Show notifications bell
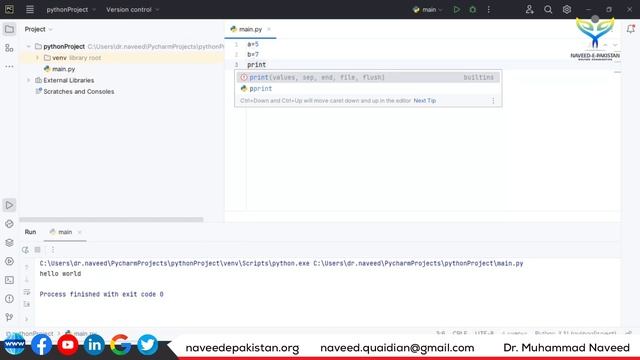This screenshot has width=640, height=360. (631, 29)
